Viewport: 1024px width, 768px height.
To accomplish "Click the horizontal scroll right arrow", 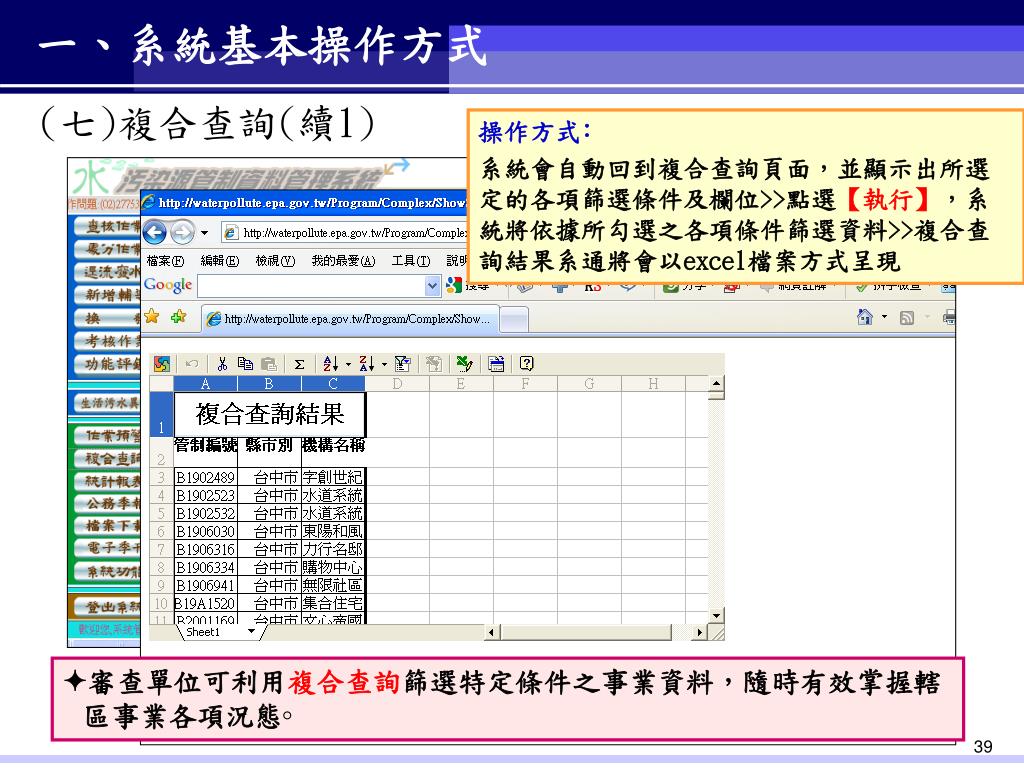I will pos(700,632).
